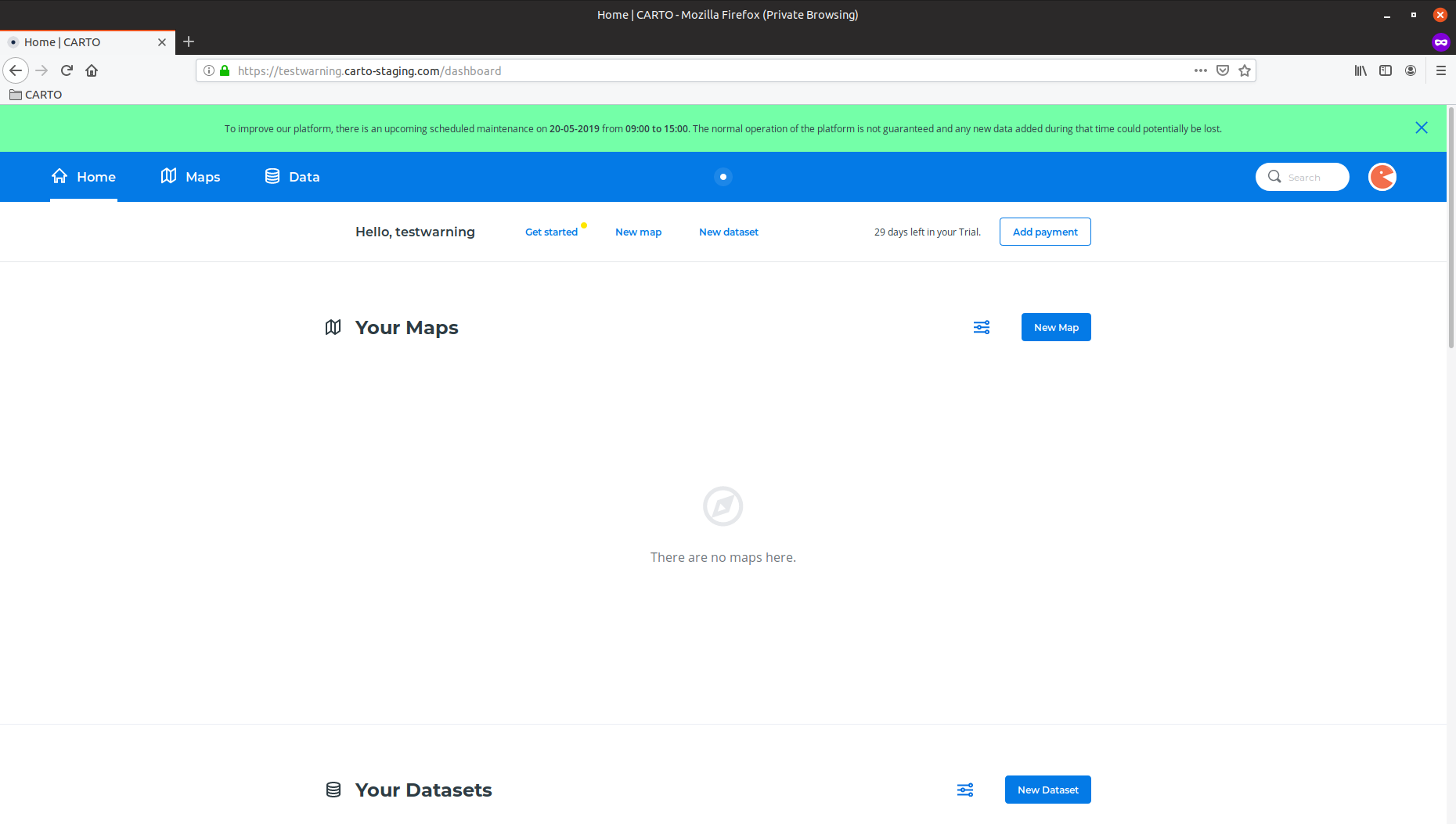Click the Hello, testwarning greeting text
1456x824 pixels.
[415, 232]
